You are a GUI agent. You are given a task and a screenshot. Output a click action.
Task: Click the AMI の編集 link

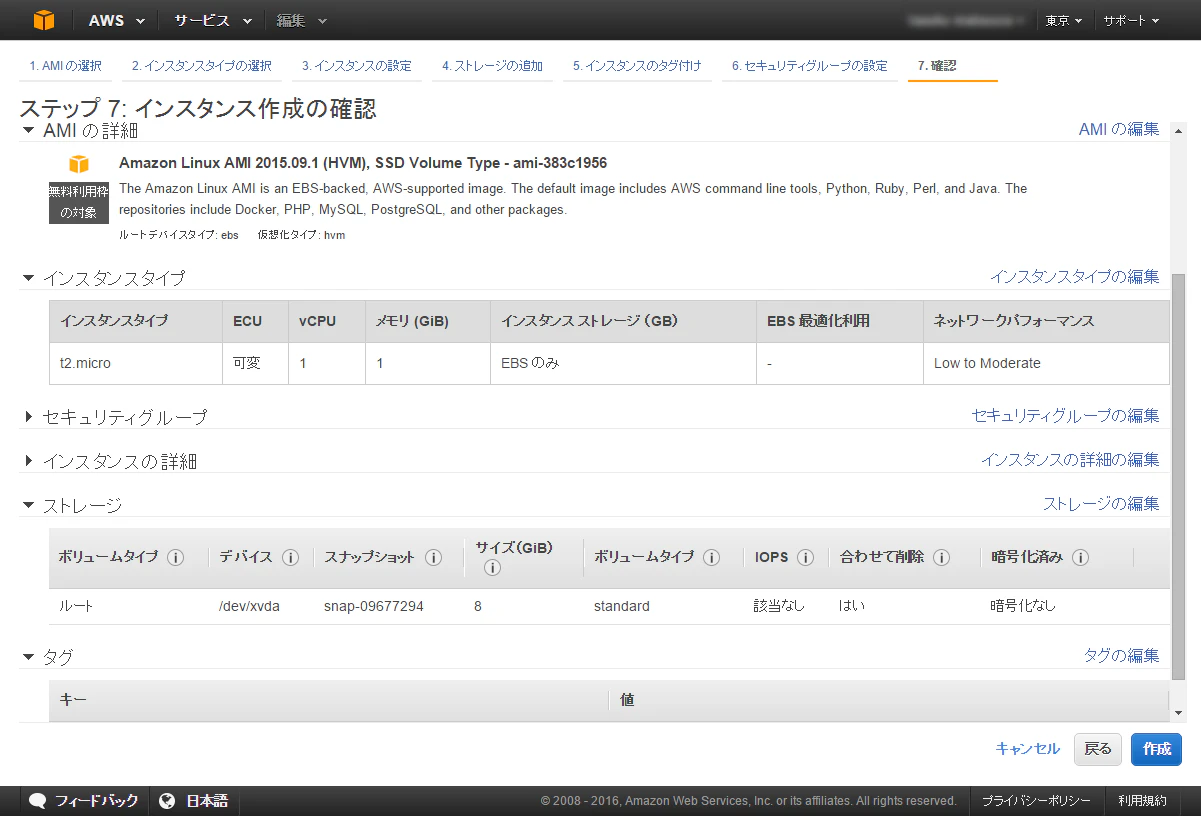1118,129
